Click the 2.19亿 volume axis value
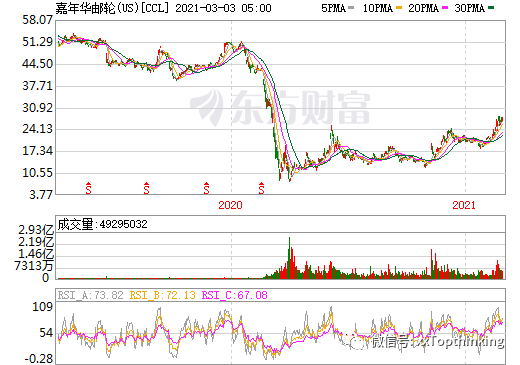Viewport: 520px width, 365px height. (x=36, y=242)
